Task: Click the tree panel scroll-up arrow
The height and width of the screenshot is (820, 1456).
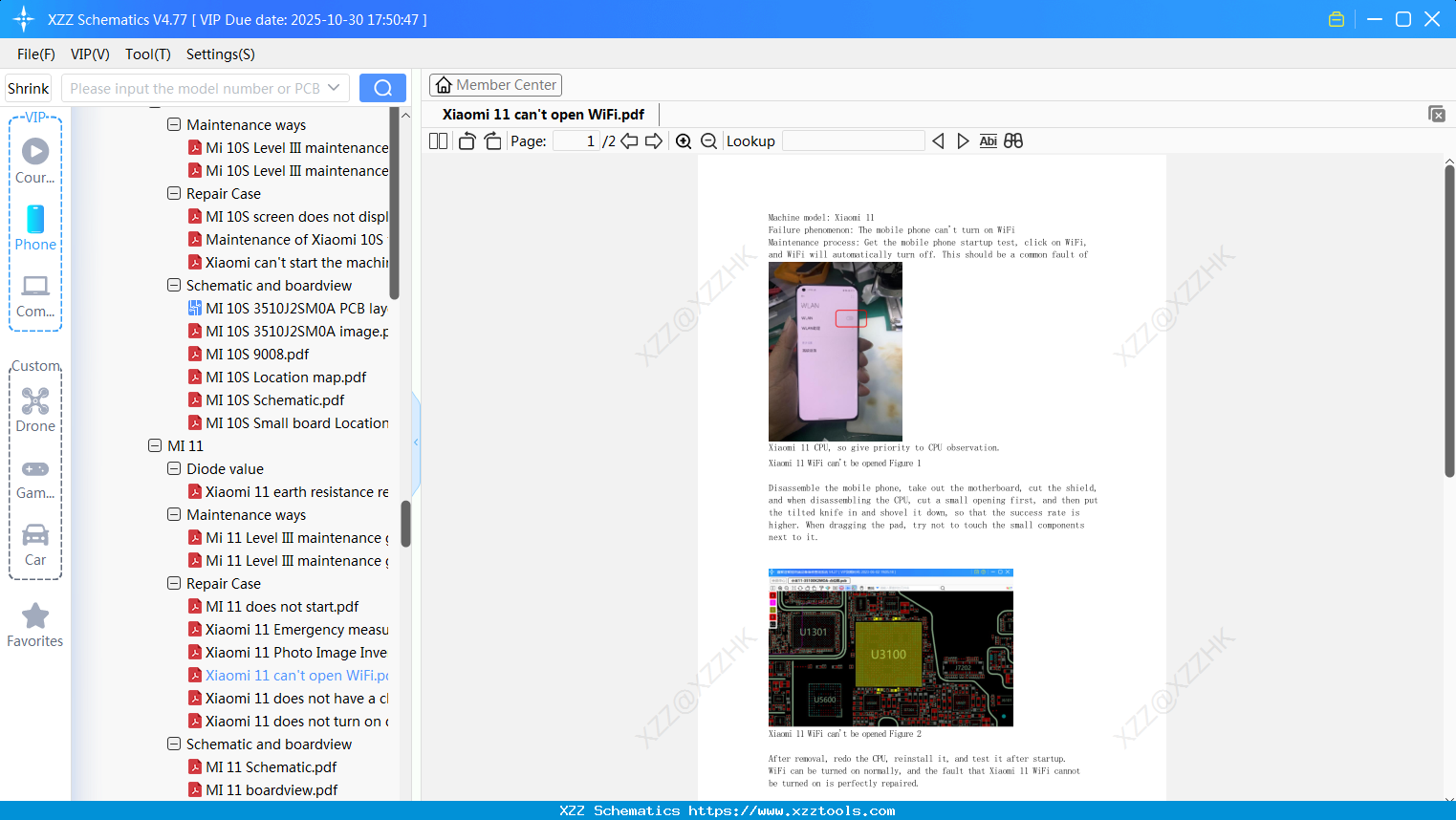Action: point(405,116)
